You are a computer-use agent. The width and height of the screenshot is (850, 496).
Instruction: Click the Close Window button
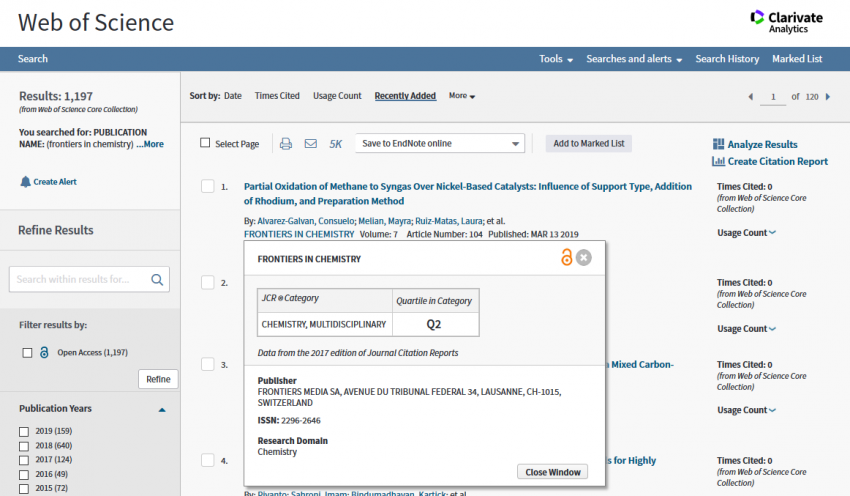(x=552, y=472)
